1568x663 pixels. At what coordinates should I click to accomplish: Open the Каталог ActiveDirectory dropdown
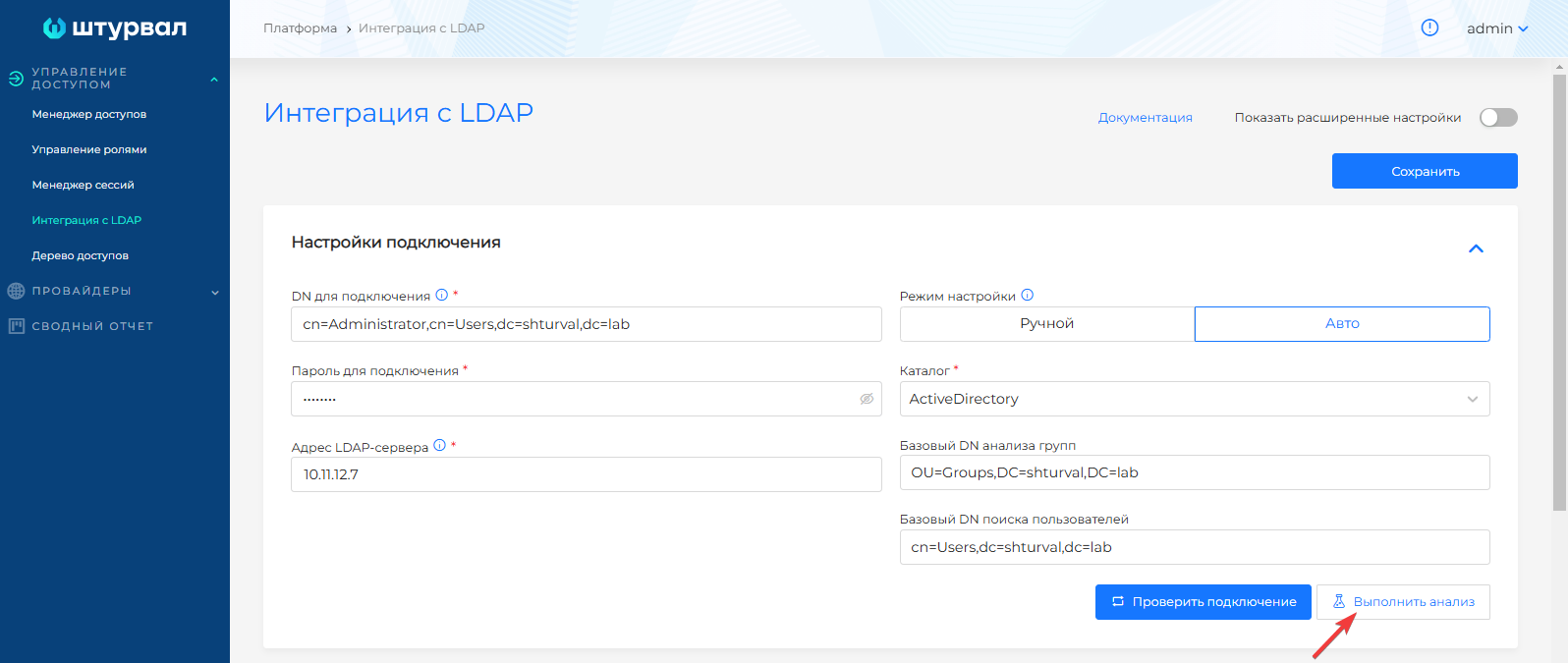[x=1194, y=399]
